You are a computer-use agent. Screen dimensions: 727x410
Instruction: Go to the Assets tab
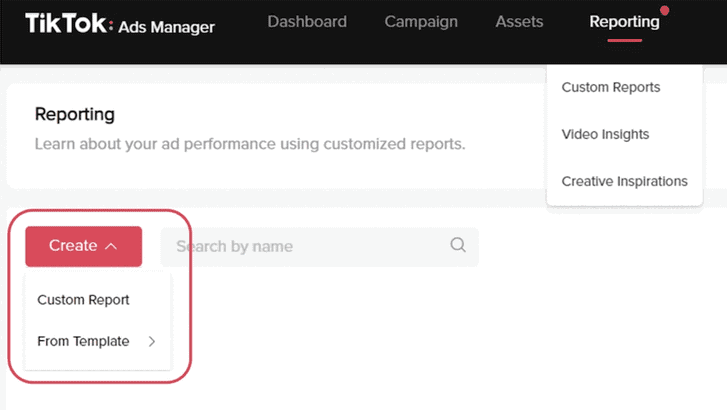[x=519, y=22]
